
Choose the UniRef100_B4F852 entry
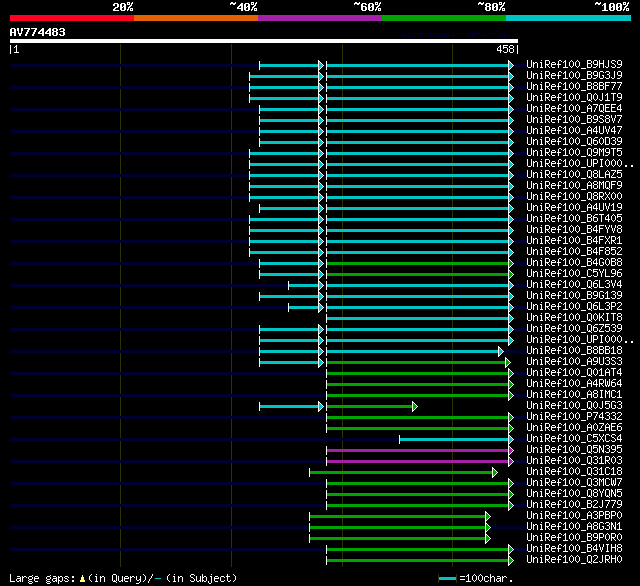point(574,252)
